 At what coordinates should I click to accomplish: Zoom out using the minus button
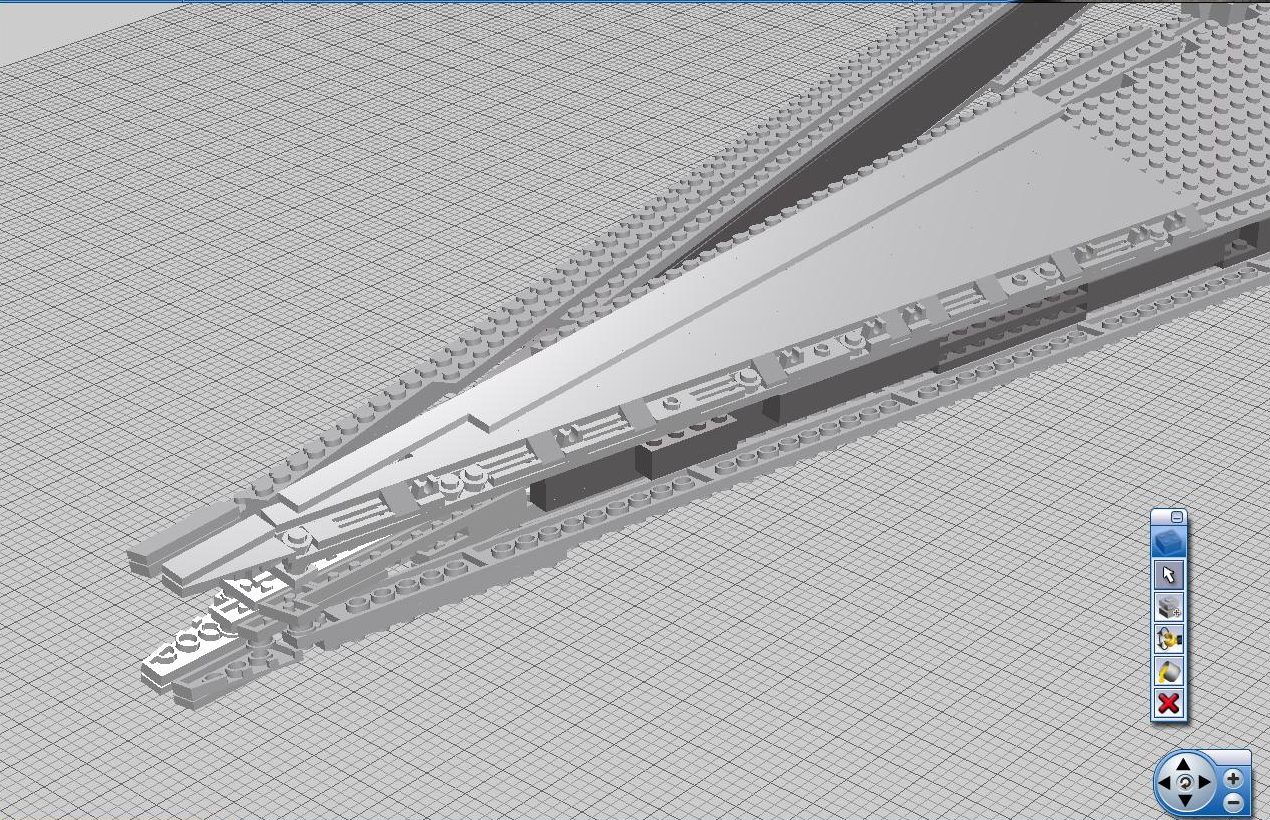pyautogui.click(x=1234, y=801)
